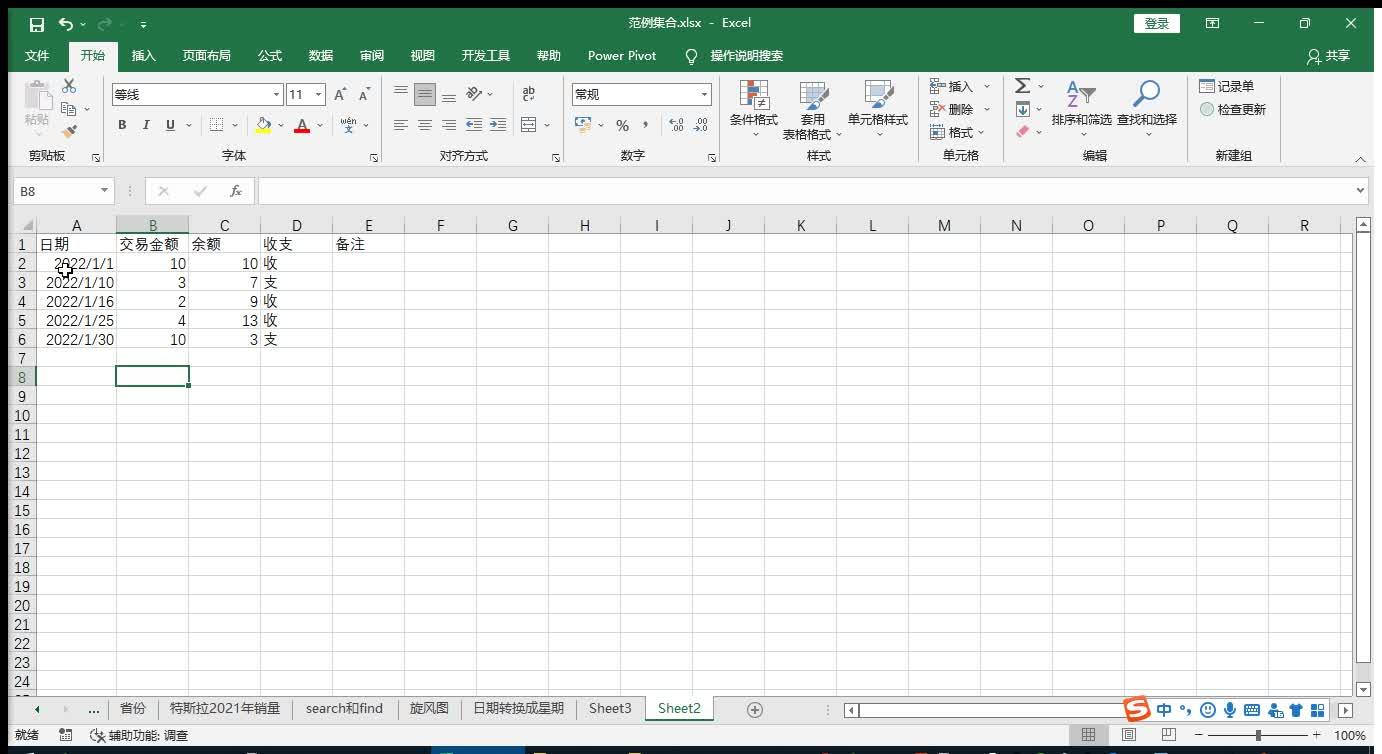This screenshot has height=754, width=1382.
Task: Click the Cut scissors icon
Action: pyautogui.click(x=69, y=87)
